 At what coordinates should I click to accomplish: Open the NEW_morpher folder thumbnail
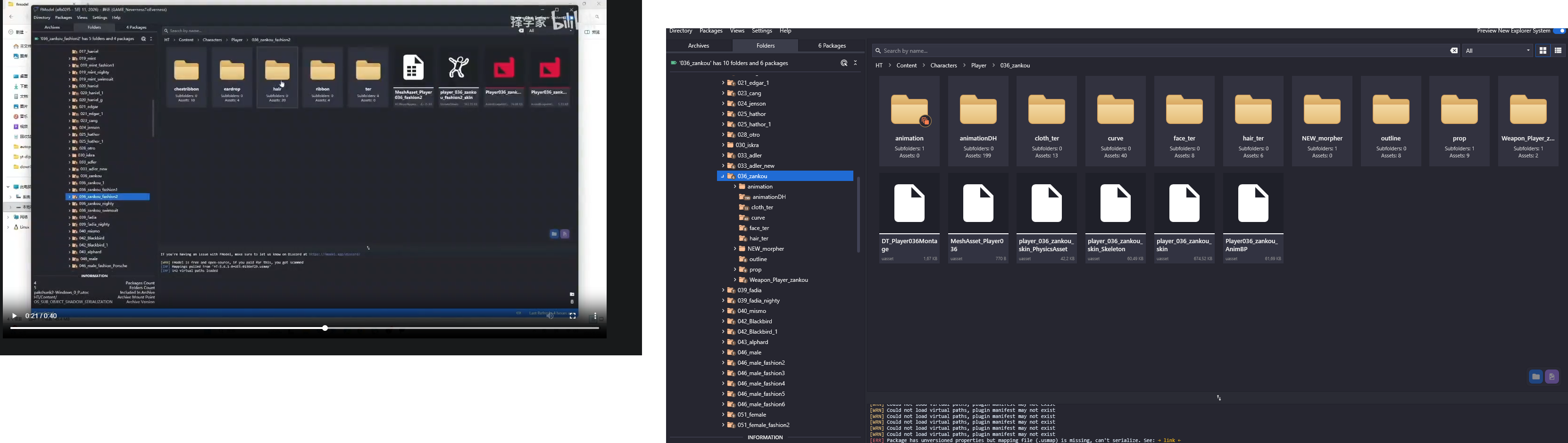1322,121
